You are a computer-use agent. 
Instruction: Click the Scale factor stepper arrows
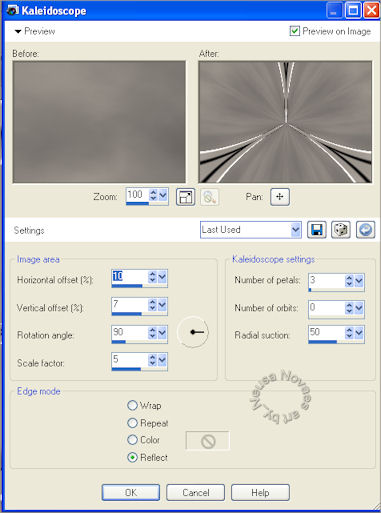coord(152,360)
